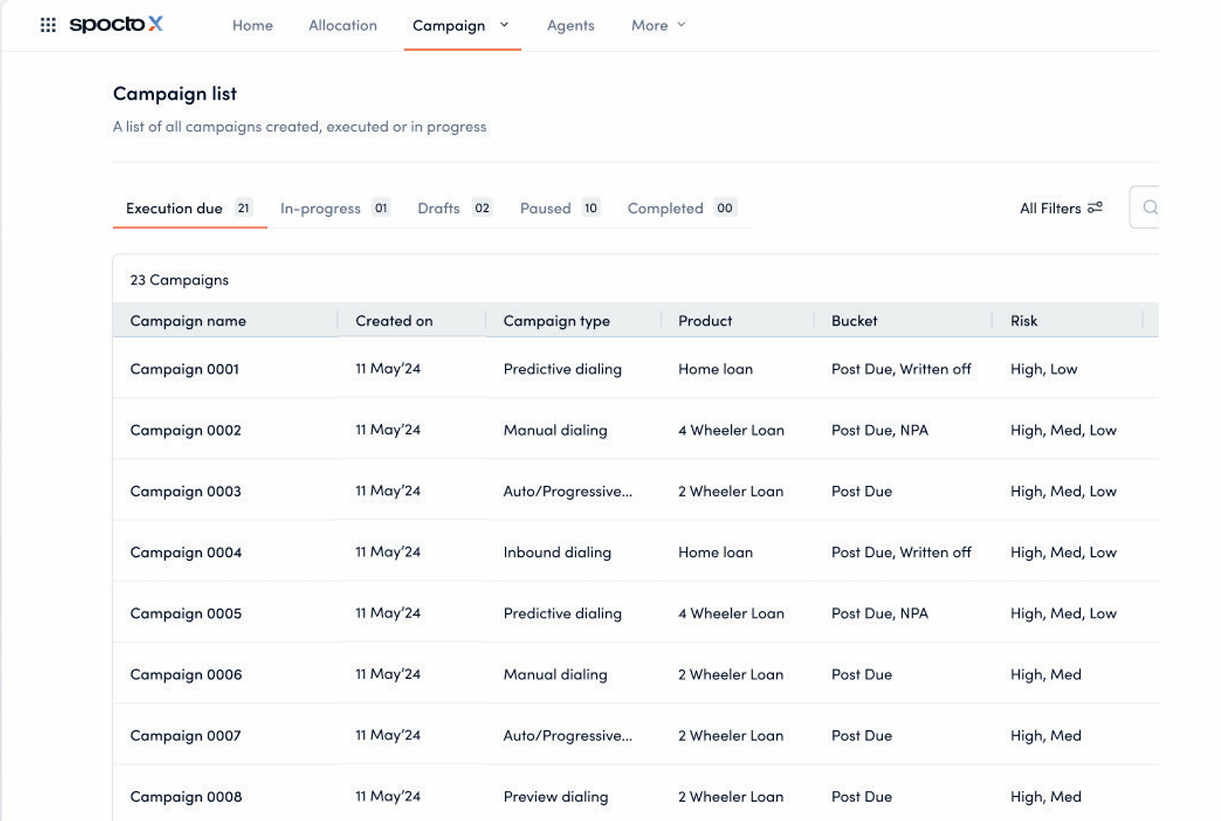The height and width of the screenshot is (821, 1221).
Task: Go to the Home menu
Action: click(252, 25)
